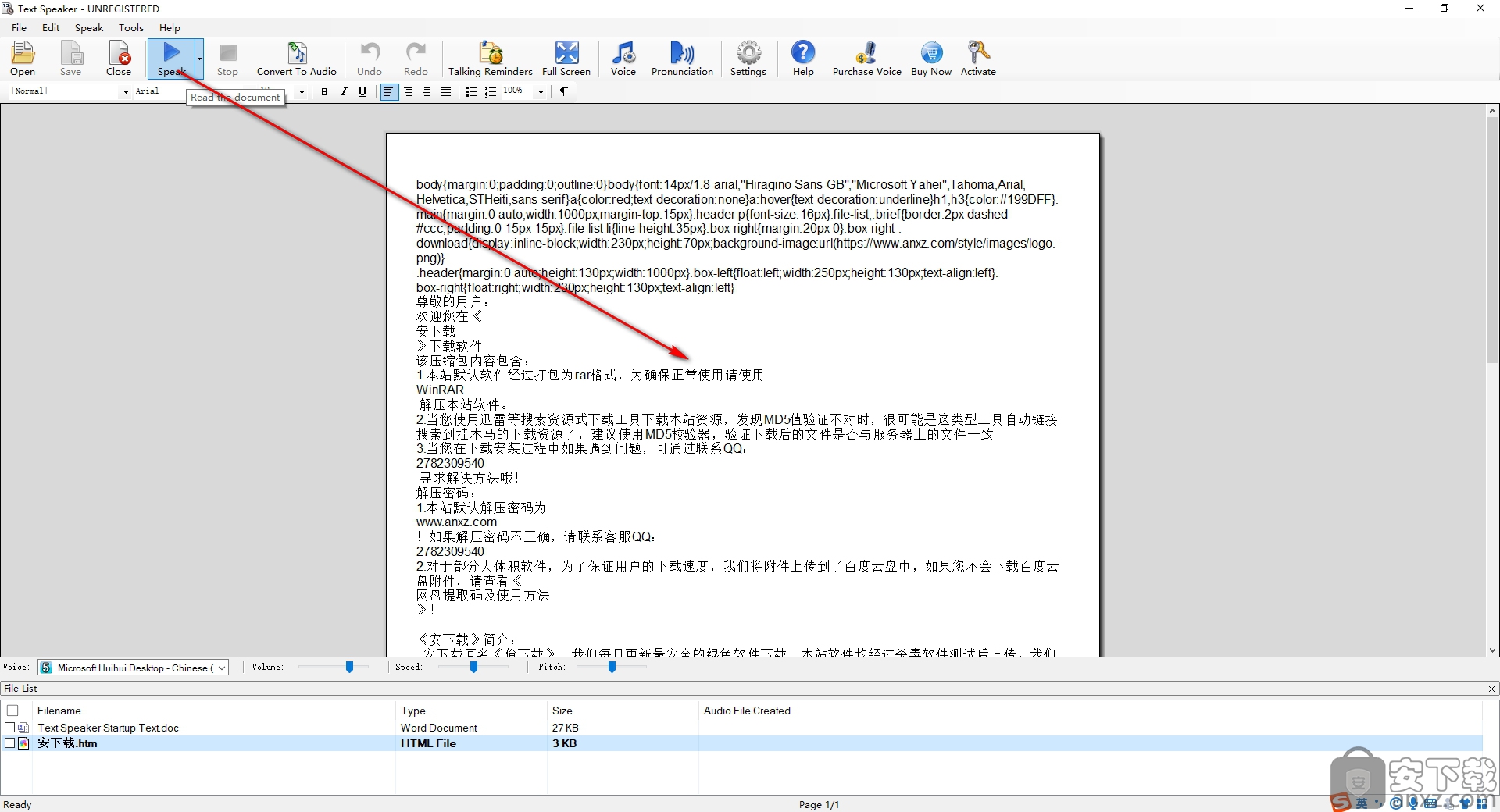Open Help from the toolbar icon
Screen dimensions: 1500x812
pos(803,59)
